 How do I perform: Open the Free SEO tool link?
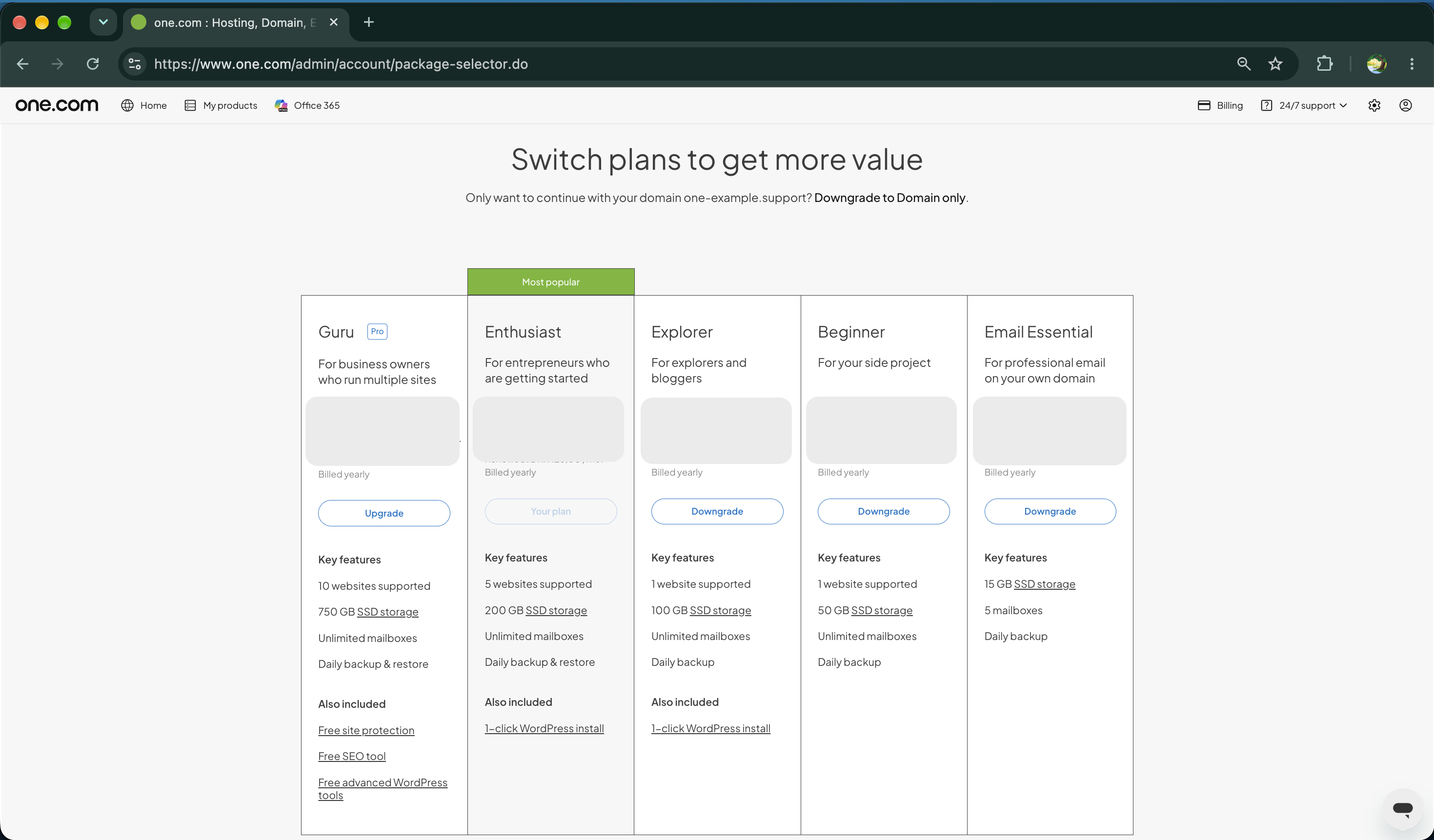click(352, 757)
